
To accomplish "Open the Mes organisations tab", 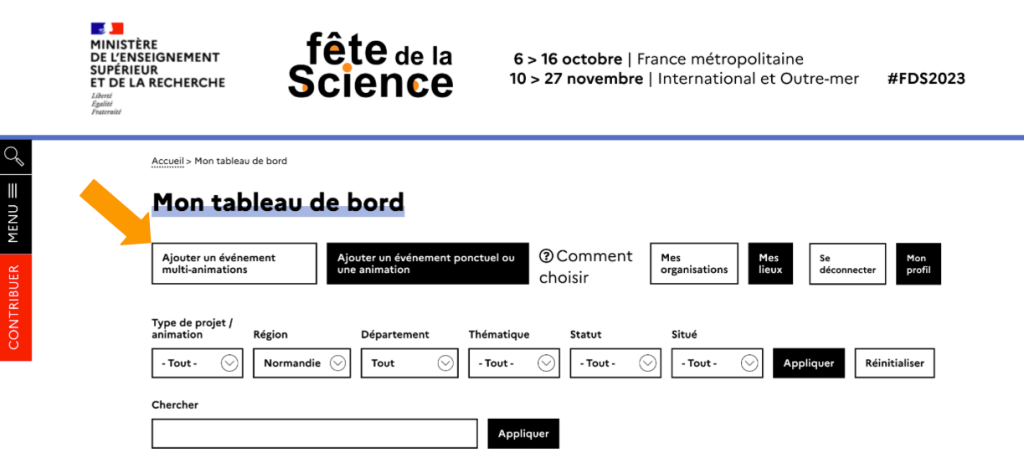I will point(694,263).
